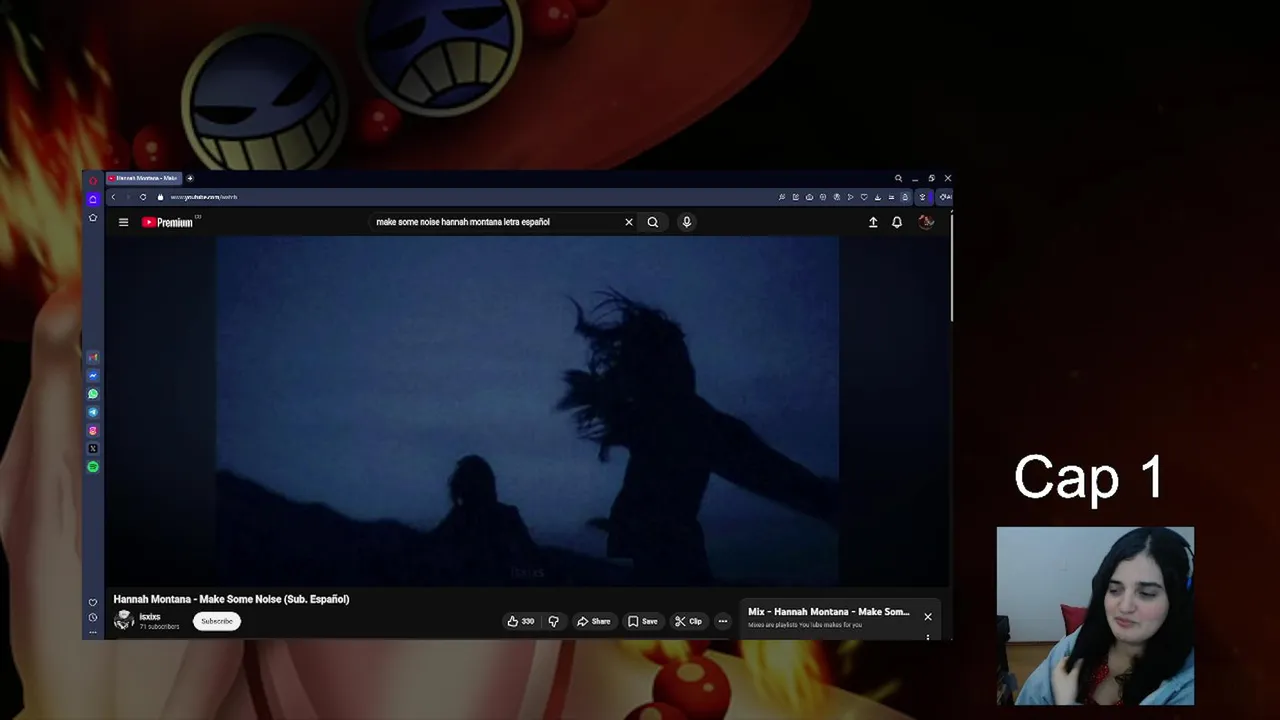The width and height of the screenshot is (1280, 720).
Task: Save the video to a playlist
Action: click(x=643, y=621)
